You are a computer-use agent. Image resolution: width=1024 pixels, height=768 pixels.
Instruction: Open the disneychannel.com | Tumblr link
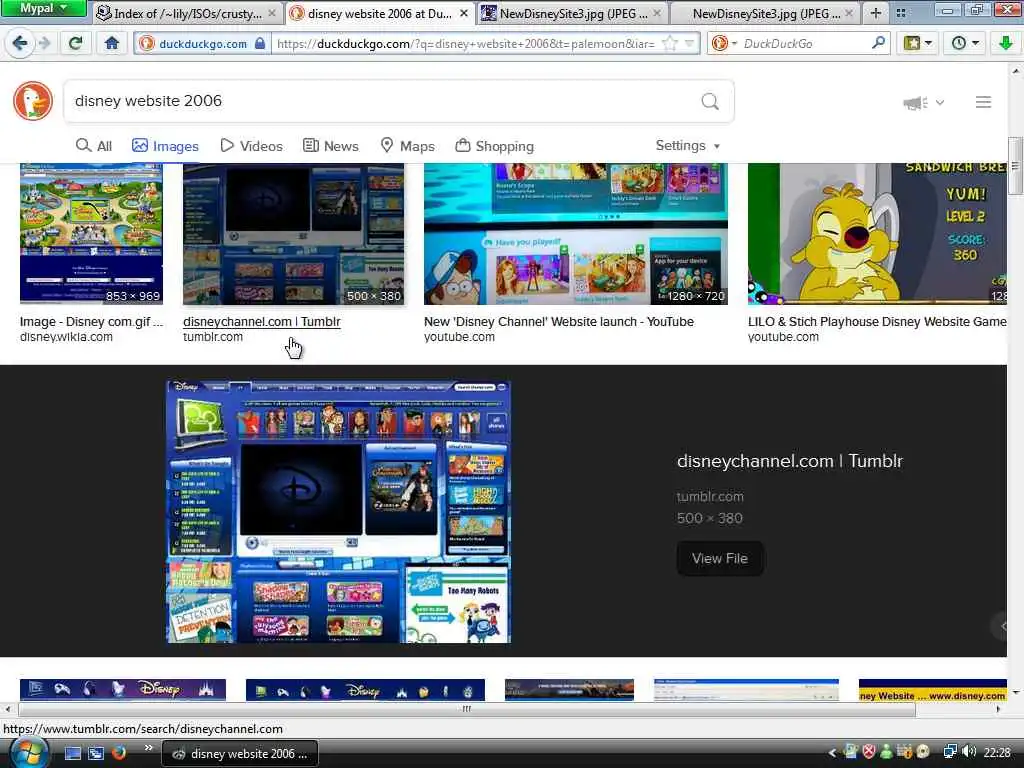[262, 321]
